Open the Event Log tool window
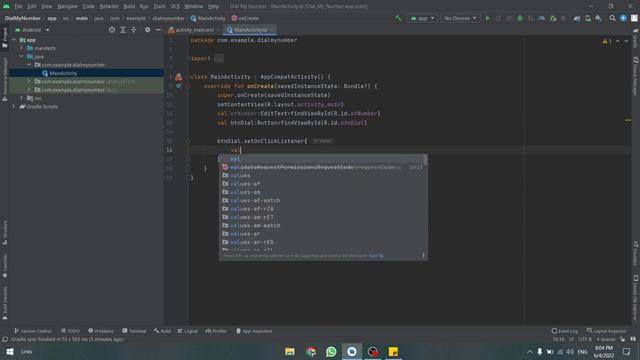This screenshot has height=360, width=640. (x=564, y=331)
